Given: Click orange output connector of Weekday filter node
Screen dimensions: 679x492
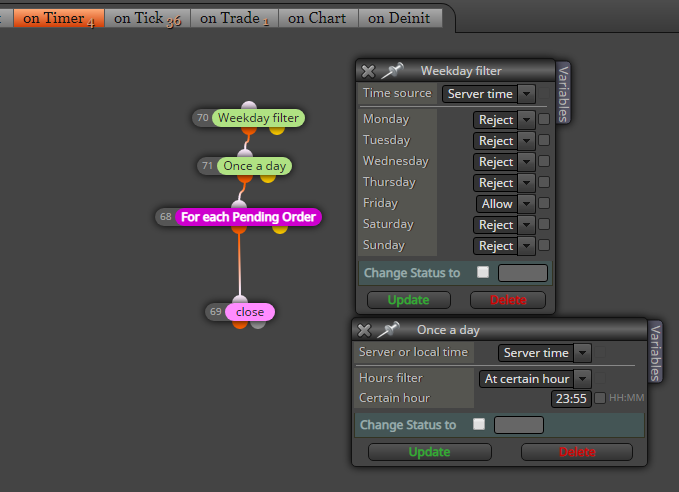Looking at the screenshot, I should click(249, 130).
